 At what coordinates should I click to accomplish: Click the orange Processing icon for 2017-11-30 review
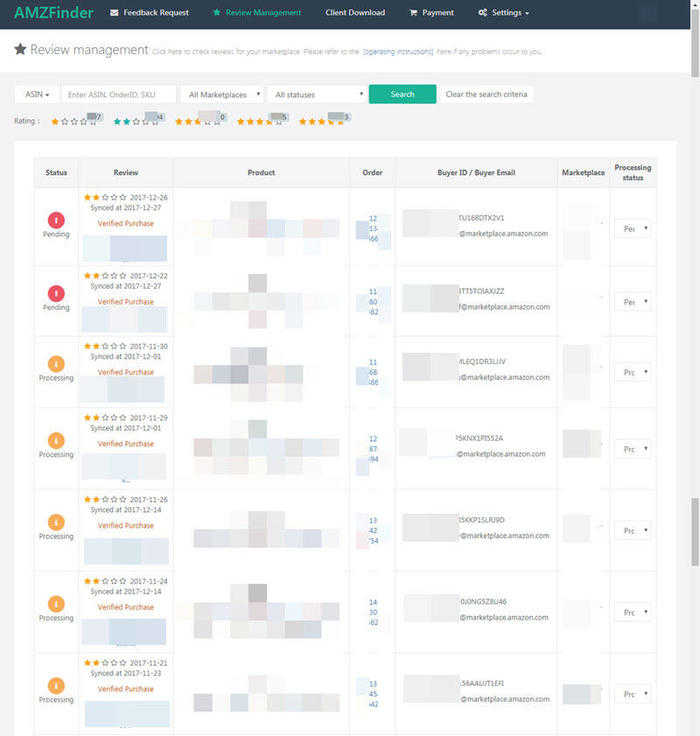pos(56,364)
